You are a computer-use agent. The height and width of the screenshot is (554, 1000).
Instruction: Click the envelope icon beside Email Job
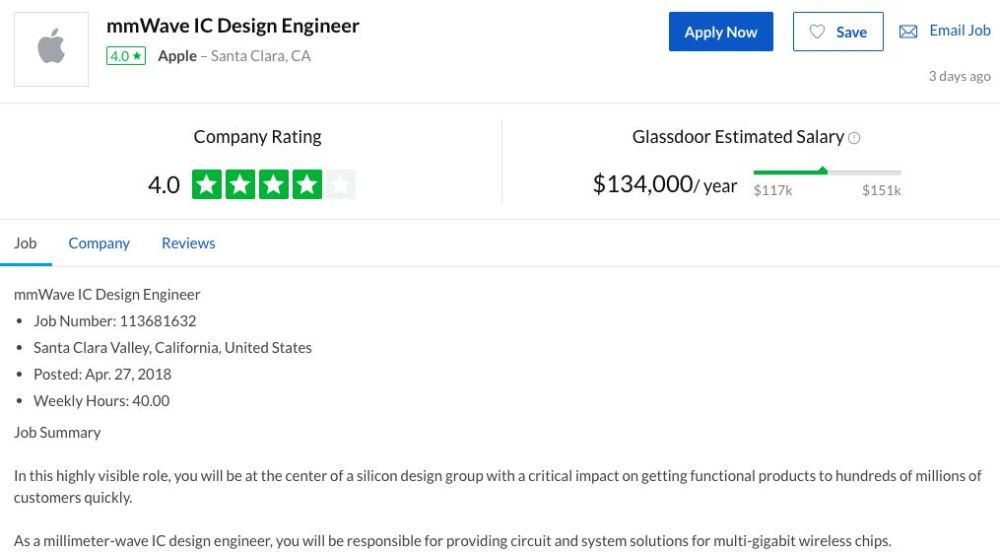[x=908, y=31]
